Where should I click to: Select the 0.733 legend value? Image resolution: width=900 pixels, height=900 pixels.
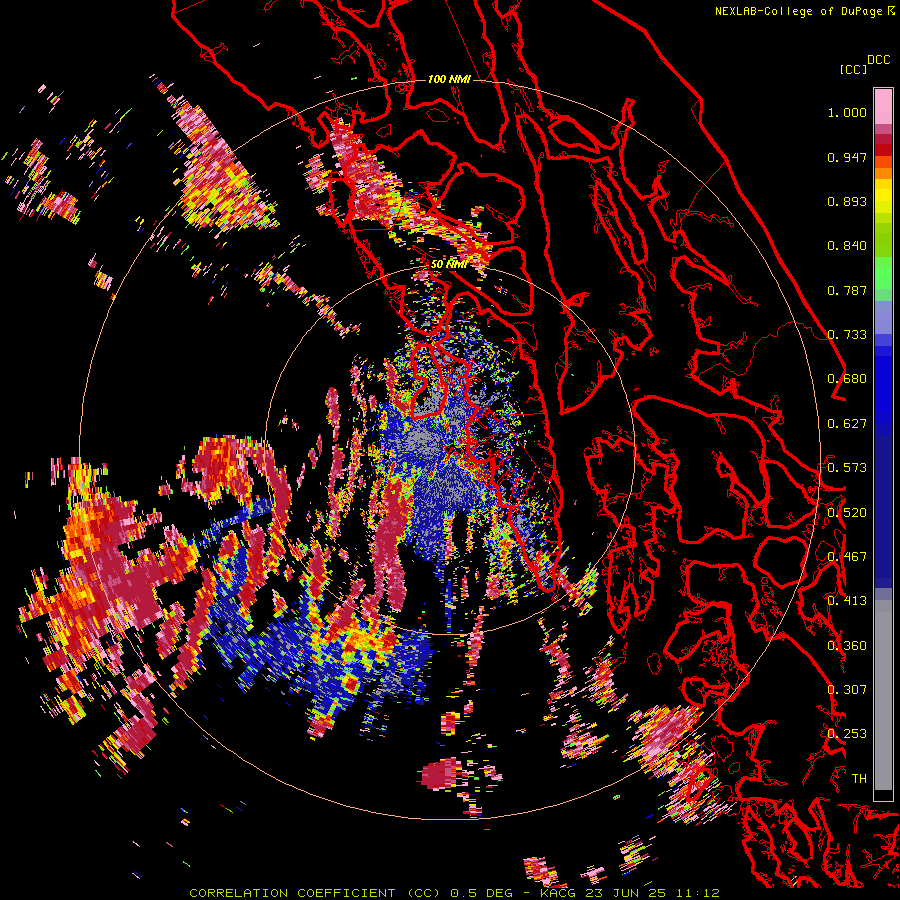point(847,335)
